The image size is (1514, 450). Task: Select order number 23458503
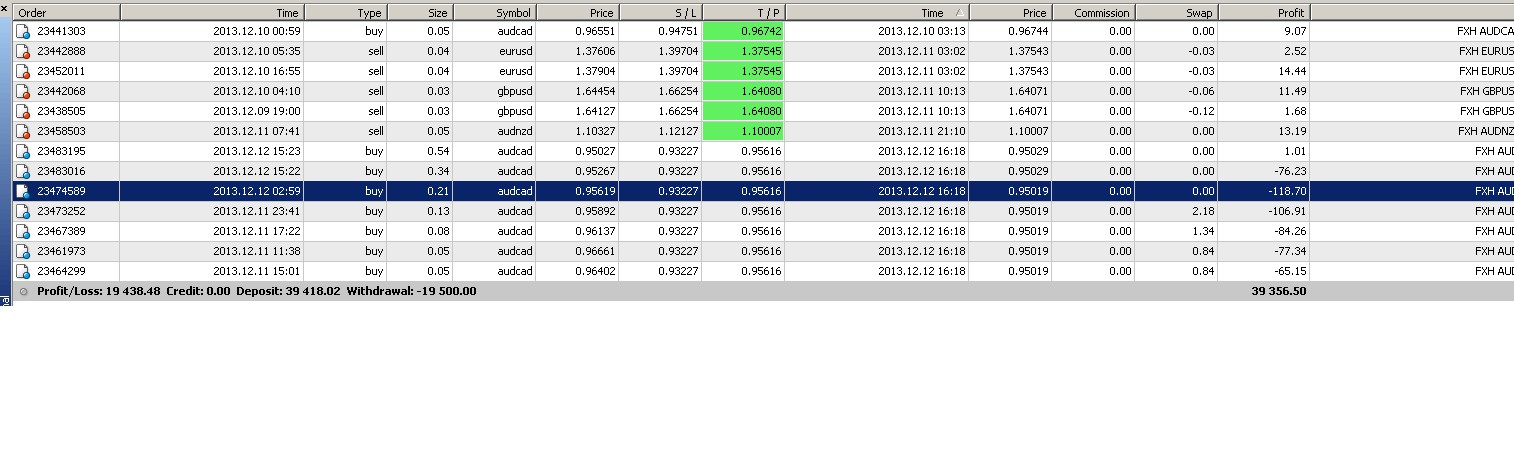(61, 131)
